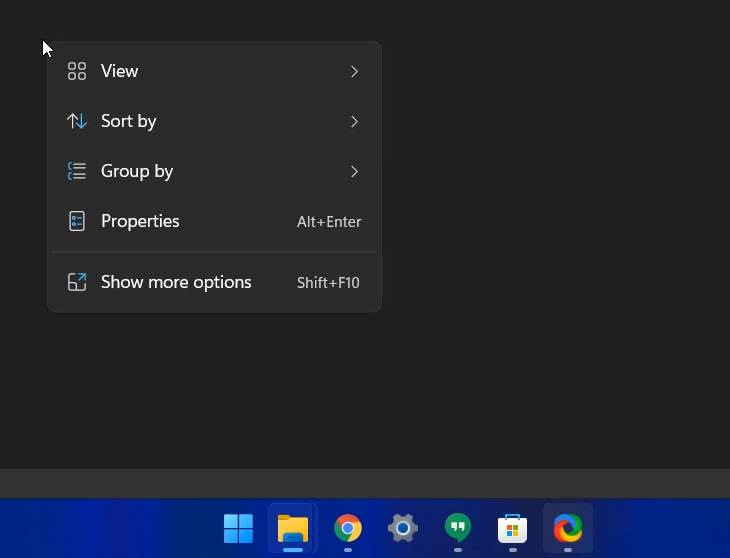Open the Windows Start menu
The image size is (730, 558).
238,528
